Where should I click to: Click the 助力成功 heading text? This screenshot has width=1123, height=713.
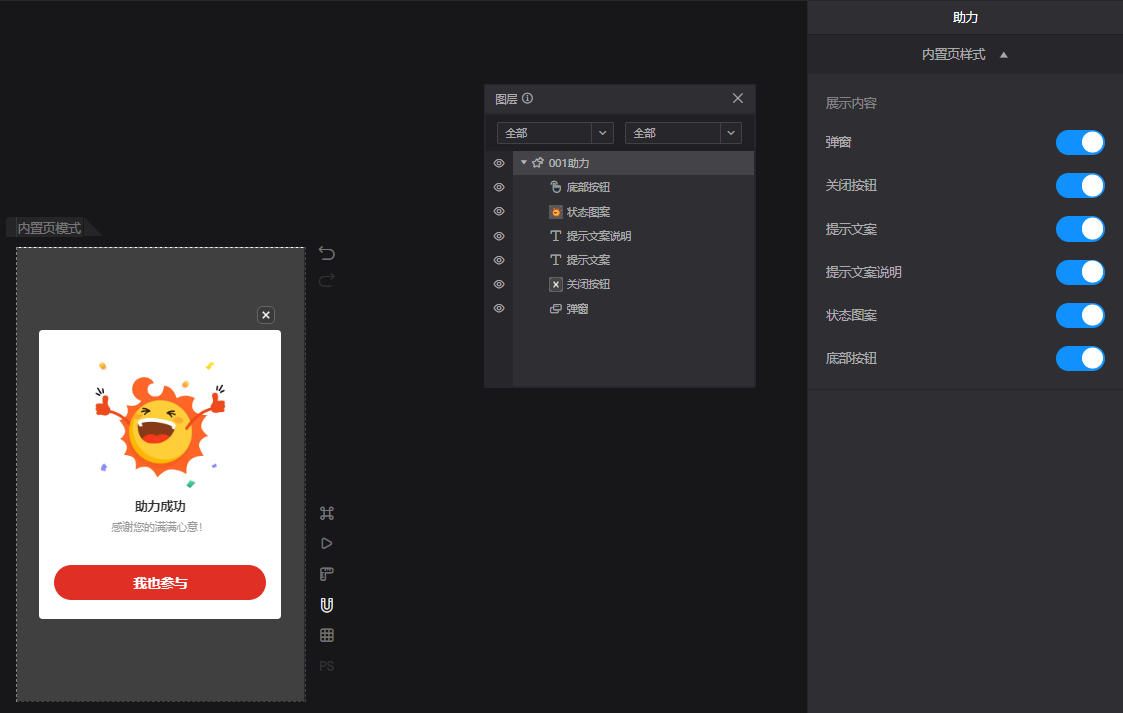160,506
